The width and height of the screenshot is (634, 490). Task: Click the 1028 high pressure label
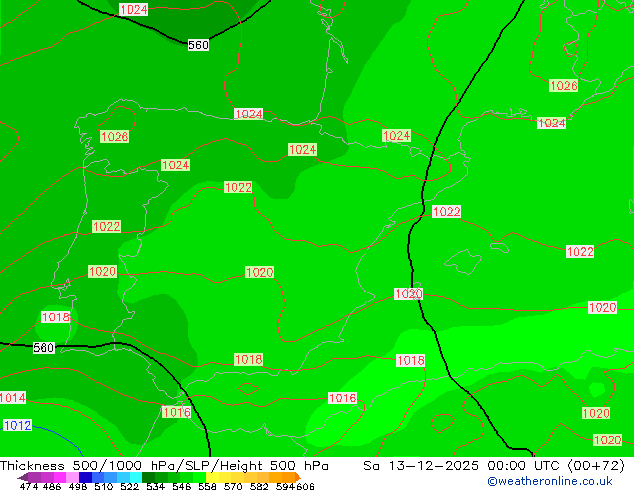coord(114,137)
